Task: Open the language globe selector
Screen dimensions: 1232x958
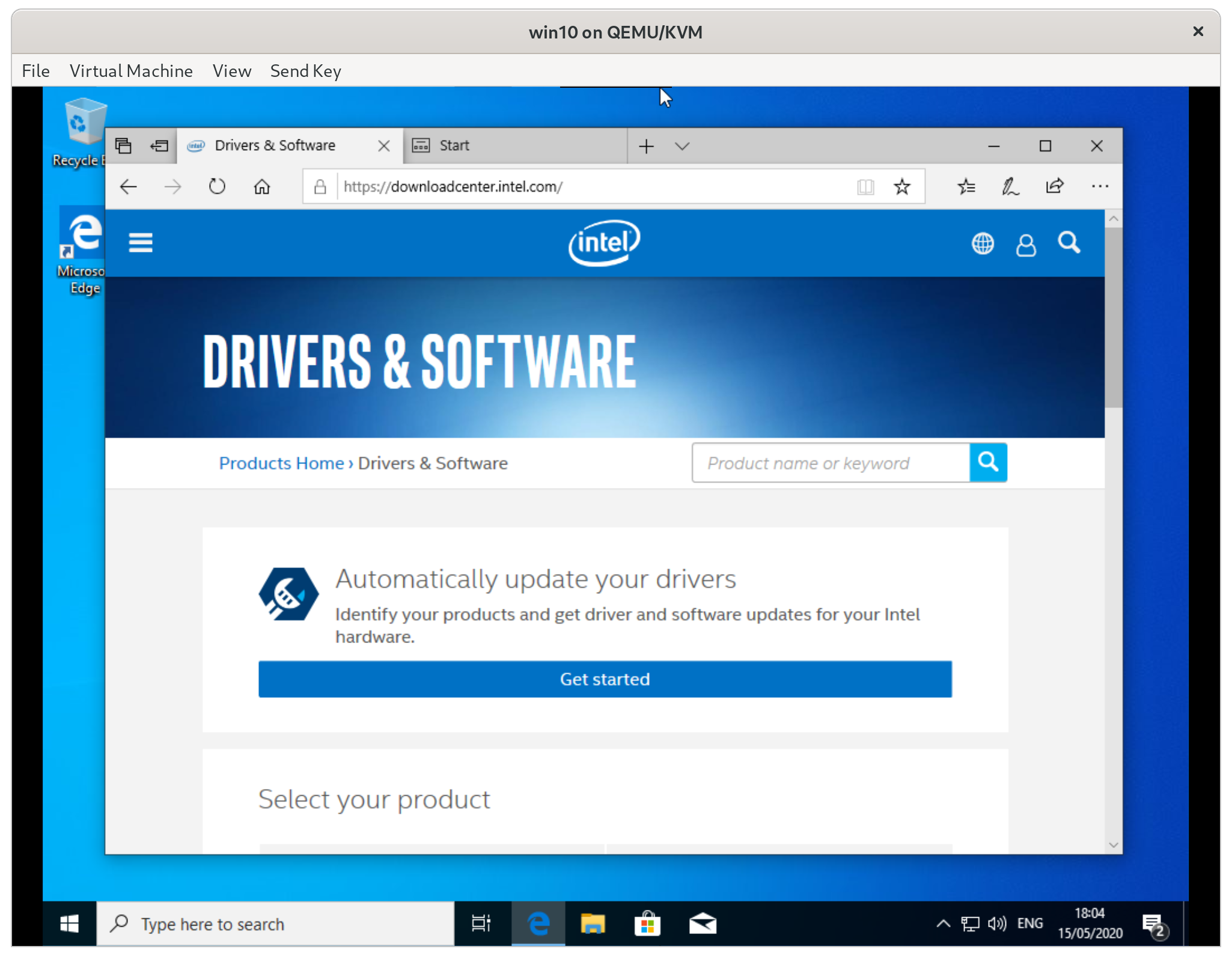Action: click(x=983, y=243)
